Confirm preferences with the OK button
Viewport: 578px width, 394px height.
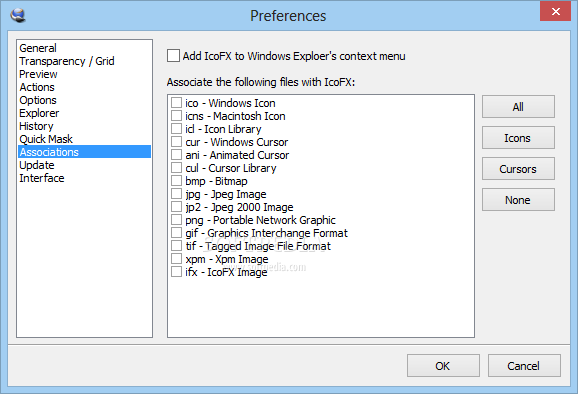click(443, 366)
